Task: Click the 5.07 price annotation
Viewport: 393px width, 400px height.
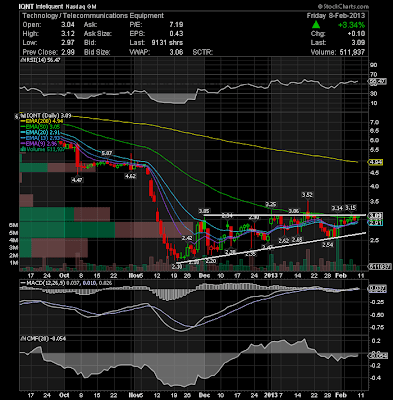Action: [106, 153]
